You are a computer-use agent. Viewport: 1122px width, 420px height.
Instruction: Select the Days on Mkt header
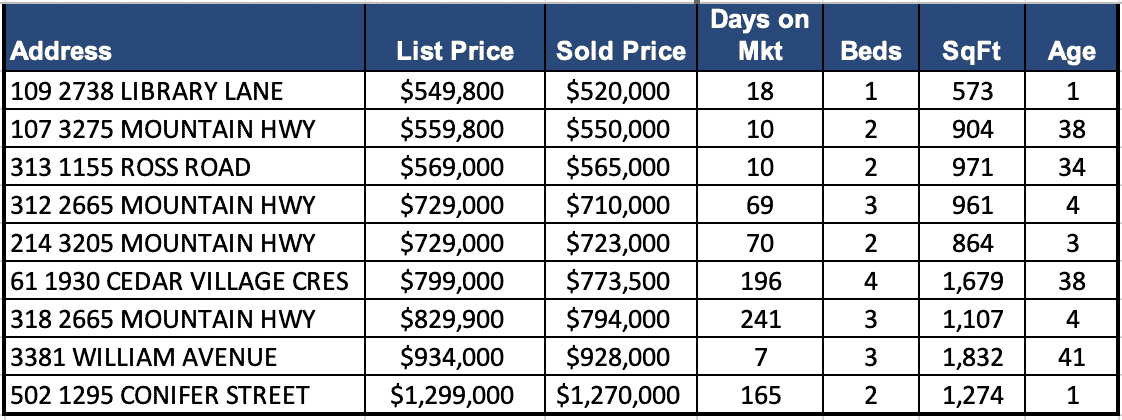(760, 35)
